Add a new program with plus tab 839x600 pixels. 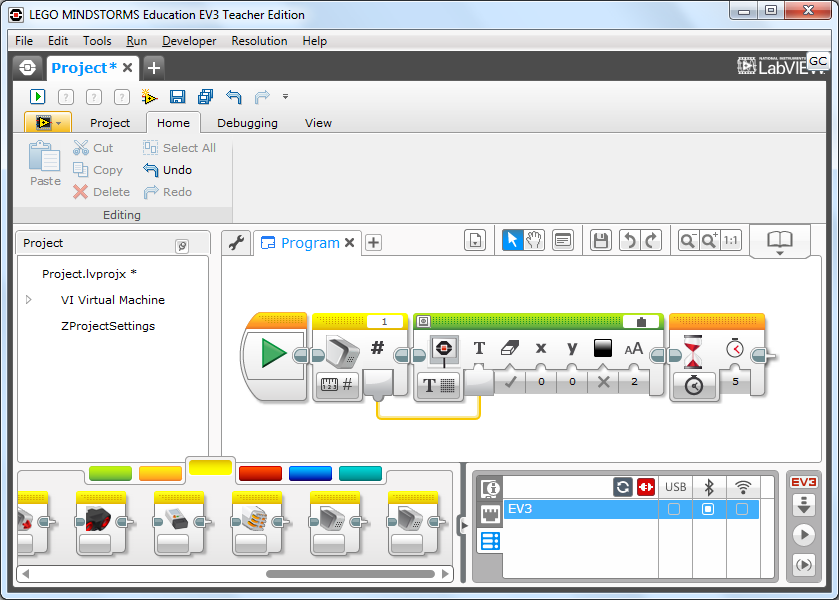click(x=373, y=242)
